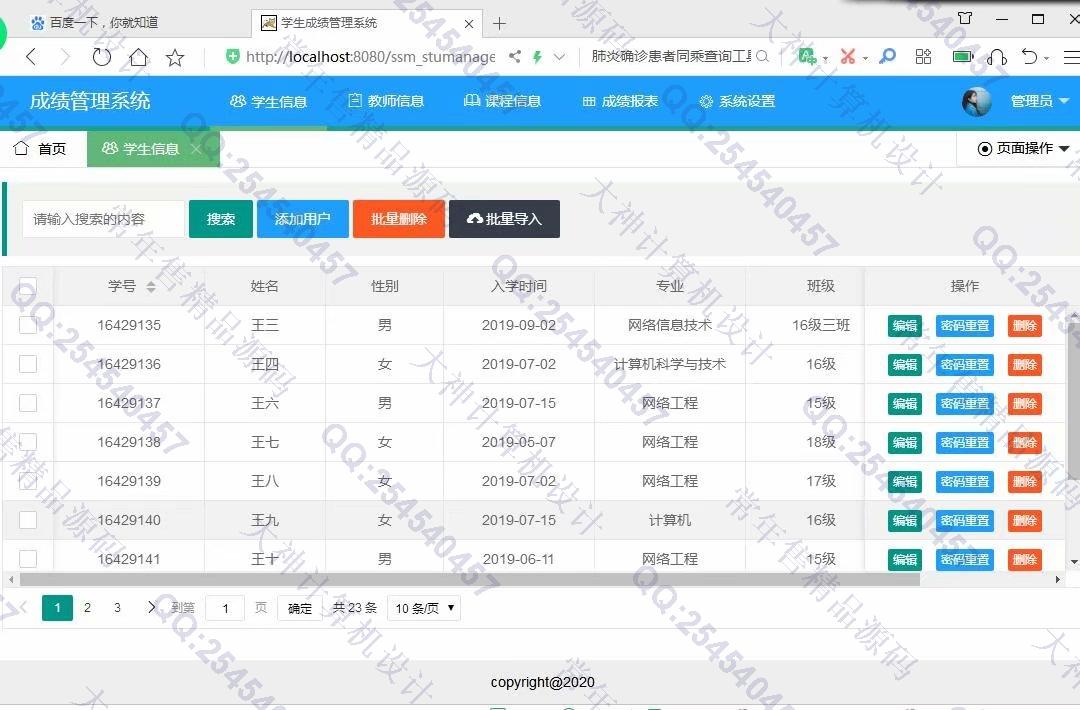Click the 批量导入 upload button

coord(504,219)
